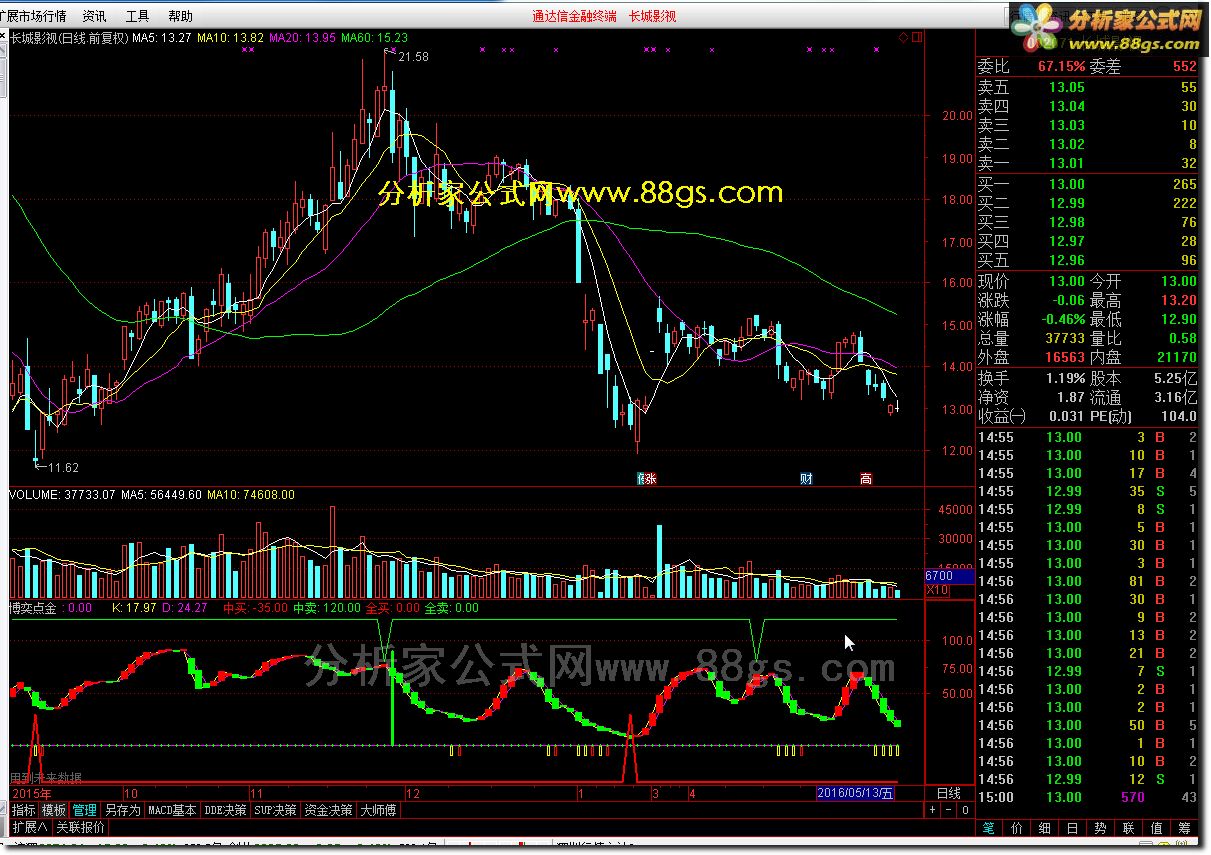Click the VOLUME: 37733.07 label
The width and height of the screenshot is (1211, 855).
pyautogui.click(x=61, y=494)
